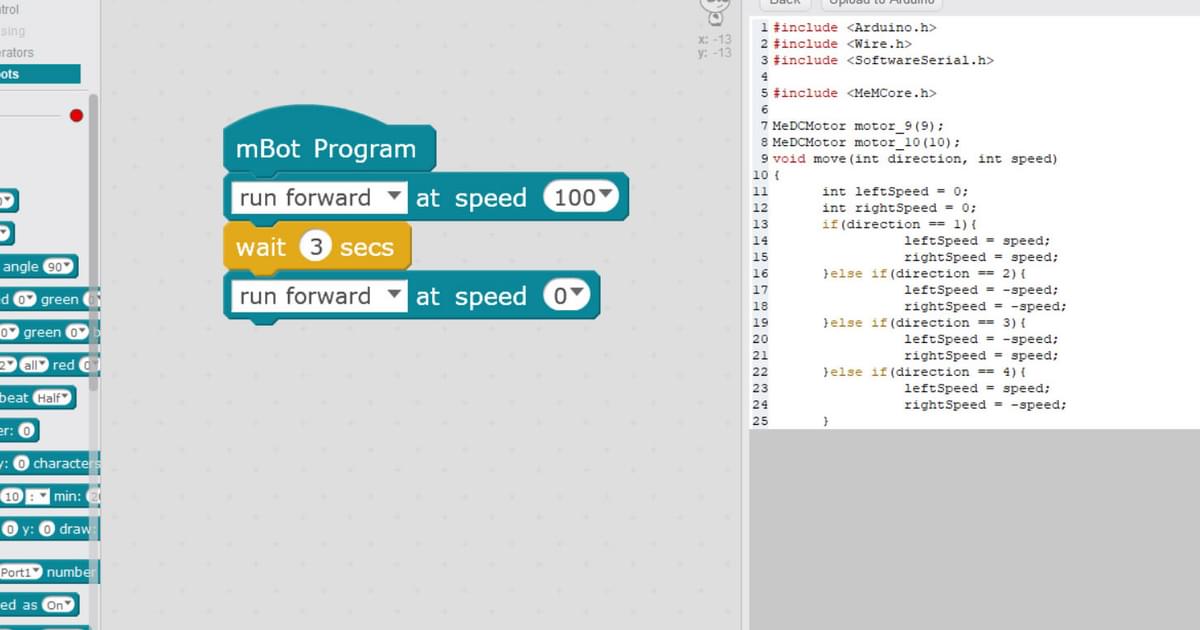Toggle the On dropdown in palette block

[59, 605]
